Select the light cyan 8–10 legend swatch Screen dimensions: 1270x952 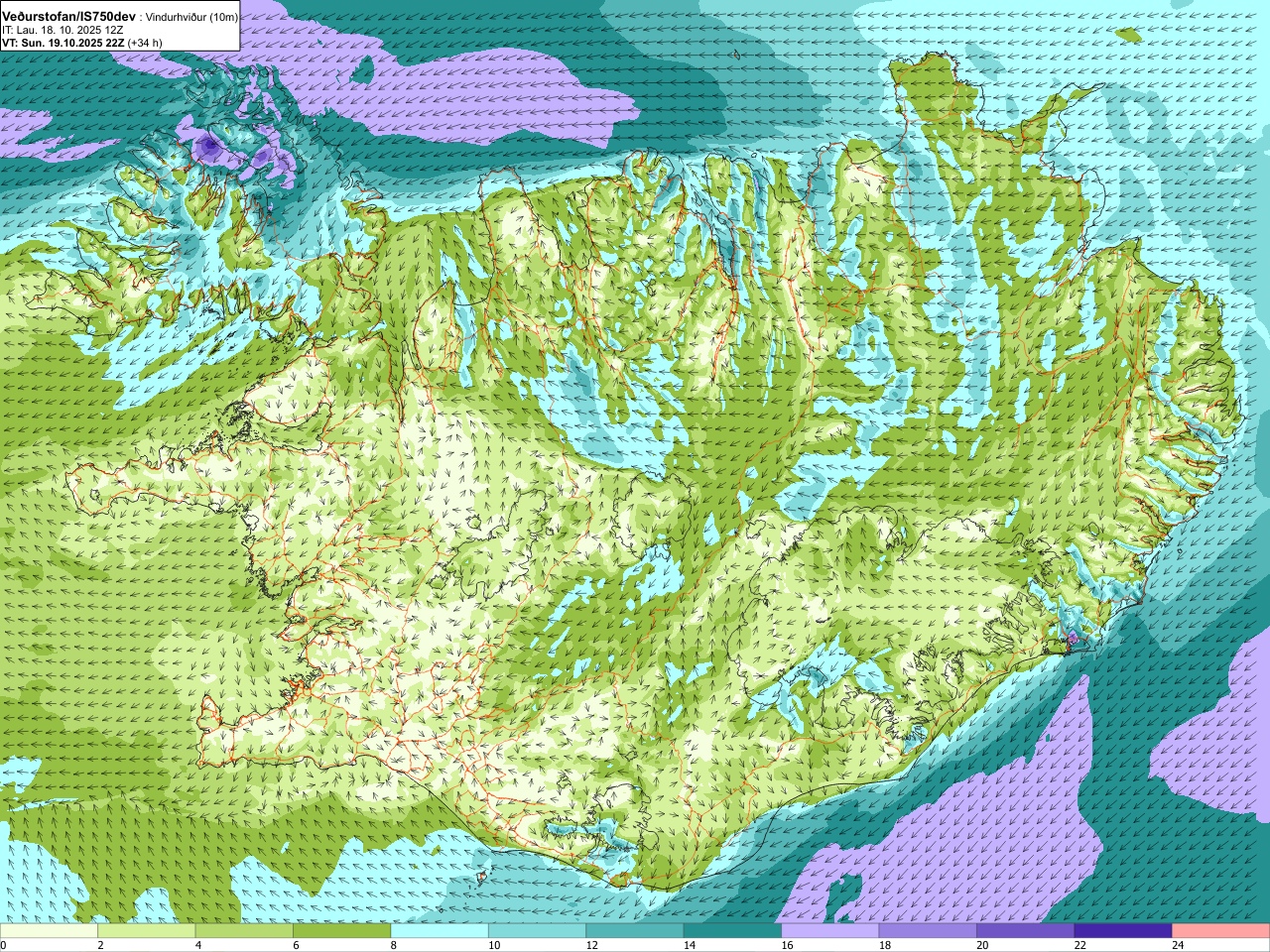440,931
